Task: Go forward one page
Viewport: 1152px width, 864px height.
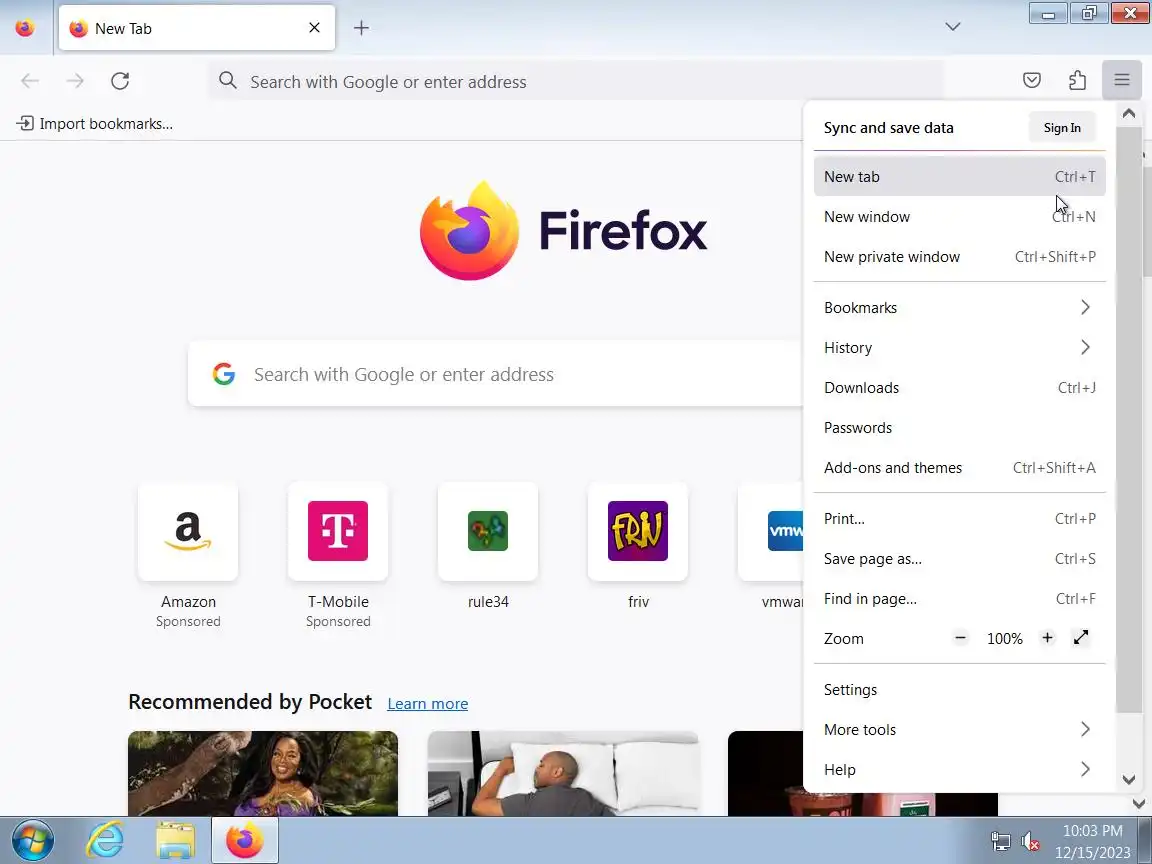Action: coord(75,81)
